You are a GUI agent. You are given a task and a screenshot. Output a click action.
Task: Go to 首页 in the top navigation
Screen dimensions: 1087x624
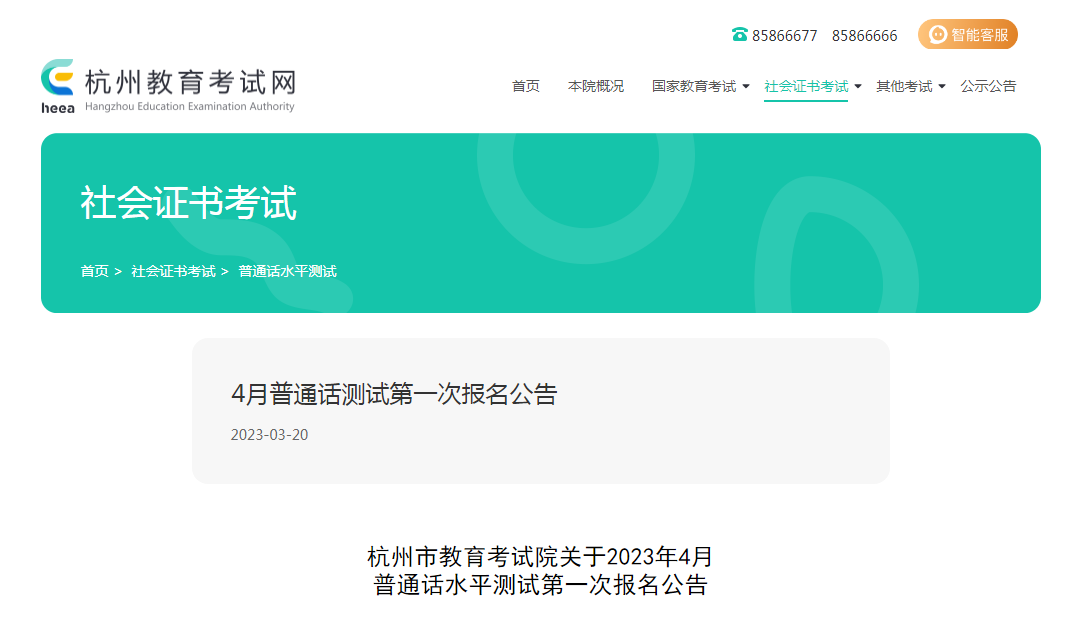coord(525,86)
